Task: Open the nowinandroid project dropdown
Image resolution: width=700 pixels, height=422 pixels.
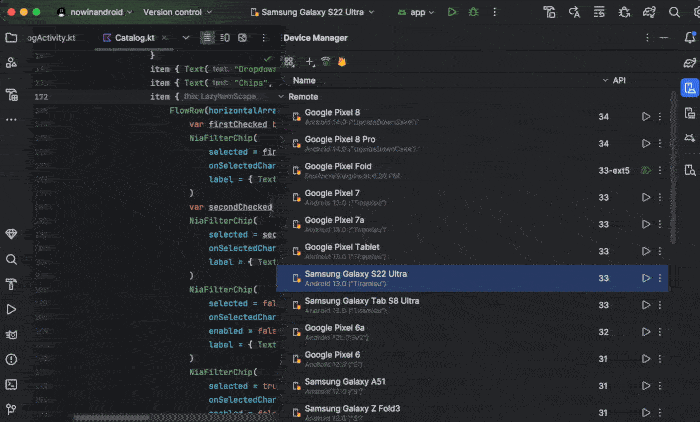Action: click(95, 12)
